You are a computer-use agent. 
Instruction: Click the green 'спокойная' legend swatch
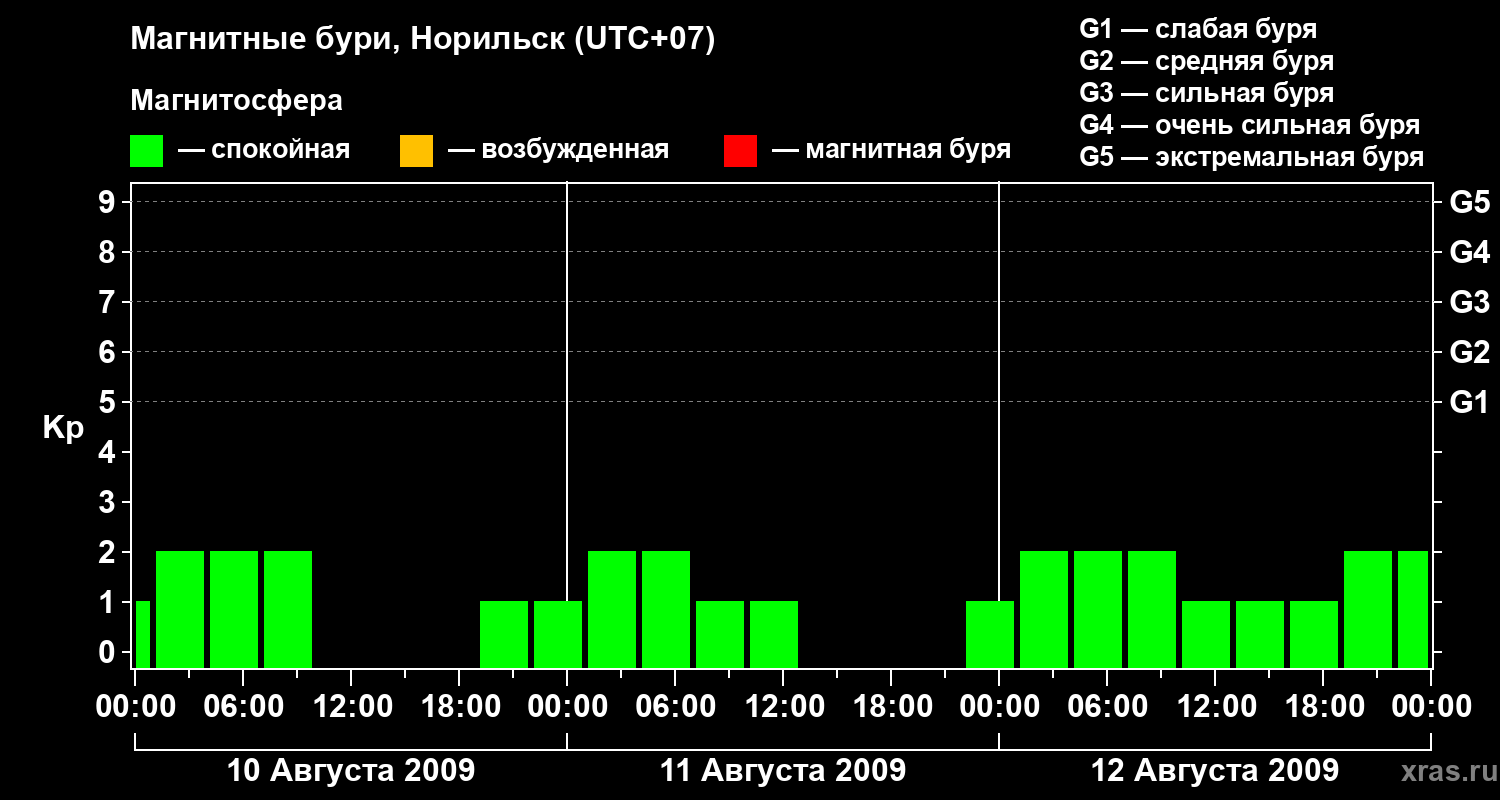[x=147, y=151]
